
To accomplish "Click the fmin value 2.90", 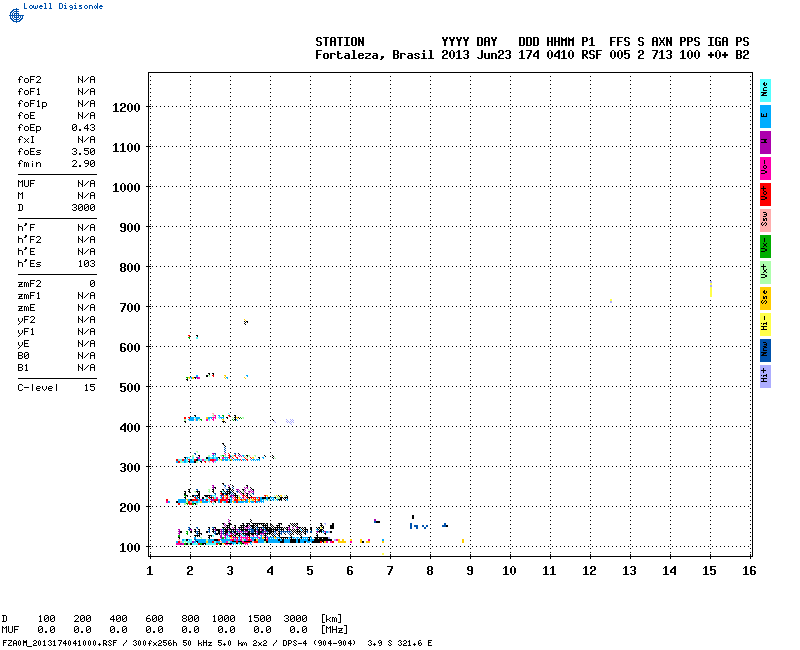I will coord(84,164).
